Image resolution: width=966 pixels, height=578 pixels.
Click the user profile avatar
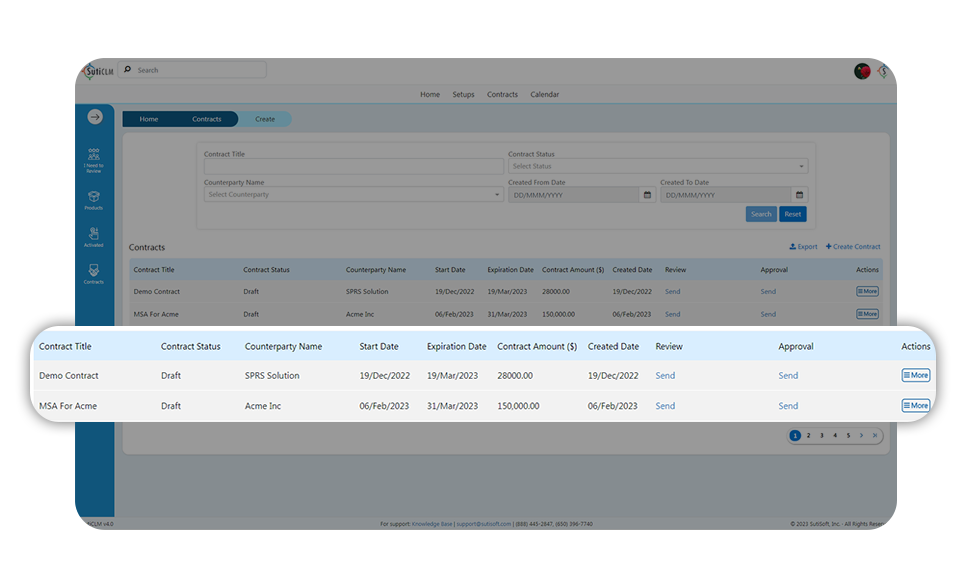[861, 71]
